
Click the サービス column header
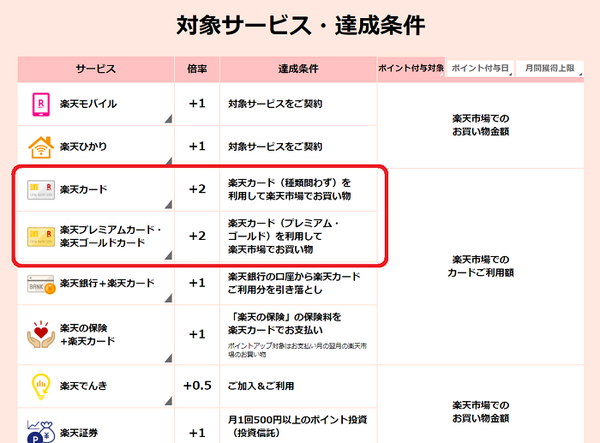coord(96,69)
